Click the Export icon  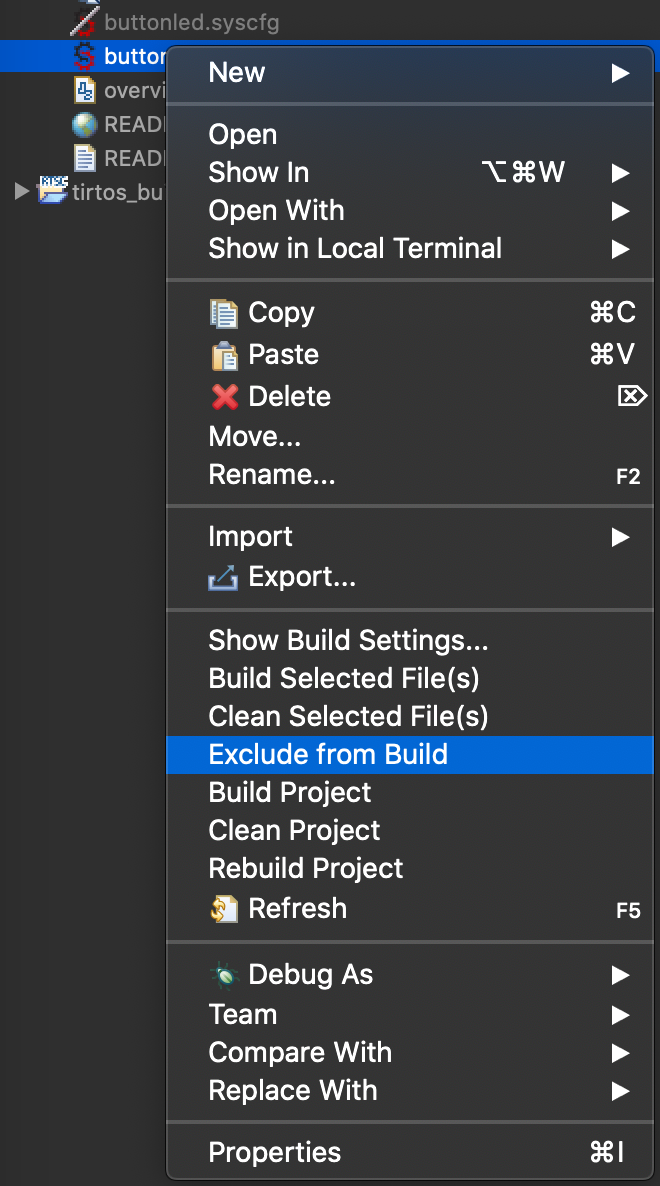(223, 577)
